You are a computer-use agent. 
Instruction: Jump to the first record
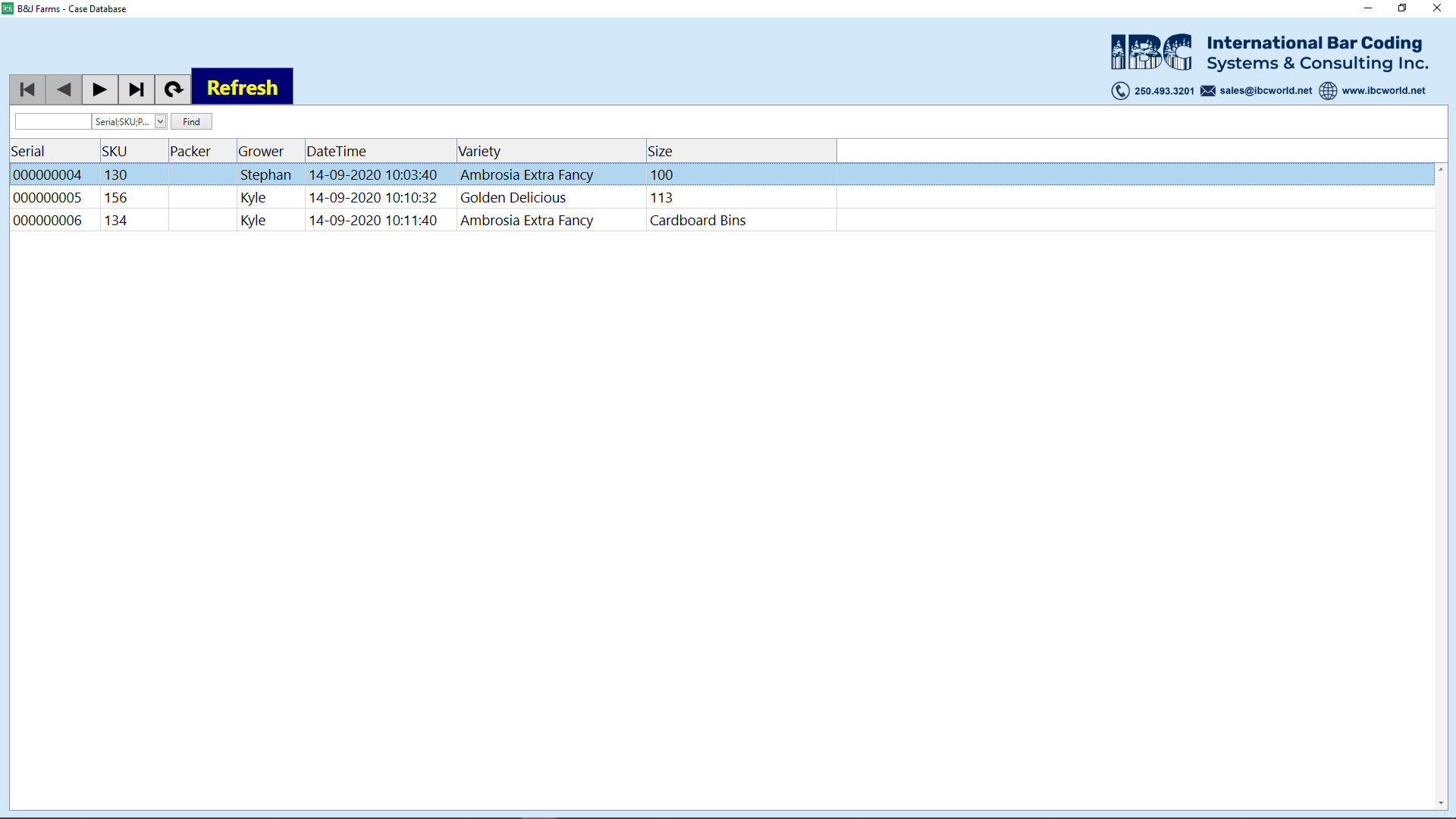click(27, 89)
